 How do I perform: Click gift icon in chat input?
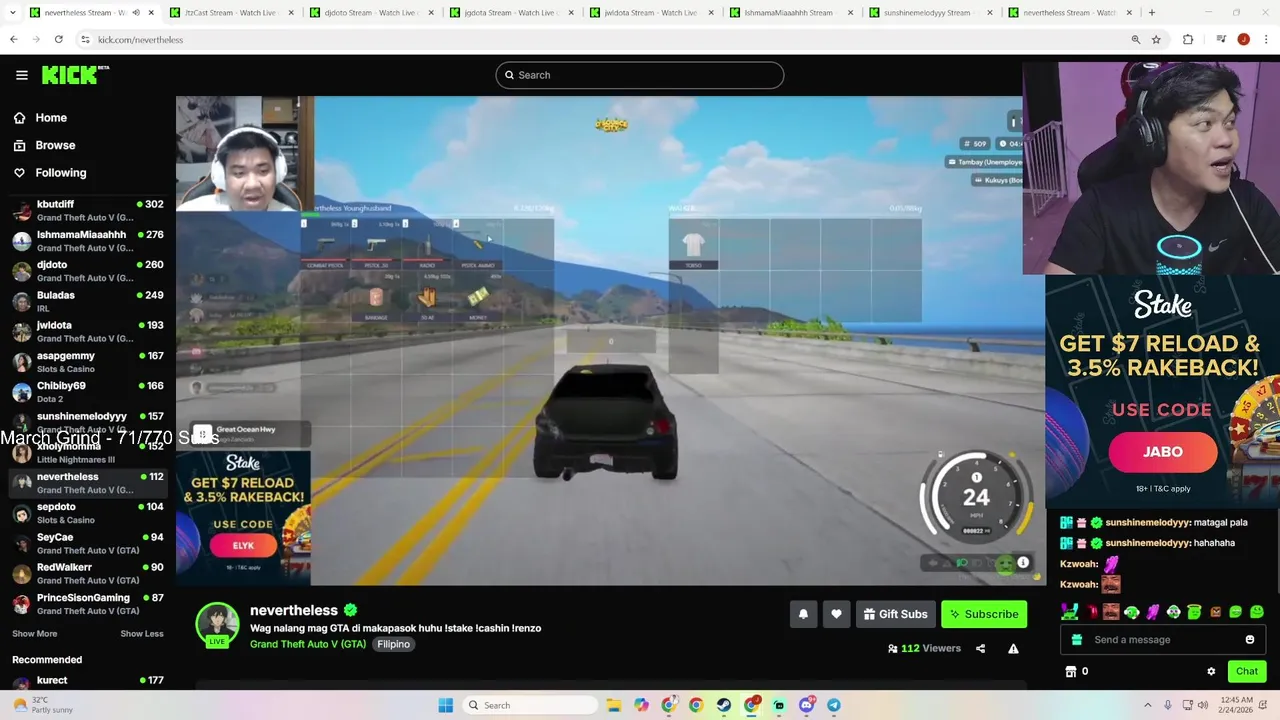(1076, 640)
